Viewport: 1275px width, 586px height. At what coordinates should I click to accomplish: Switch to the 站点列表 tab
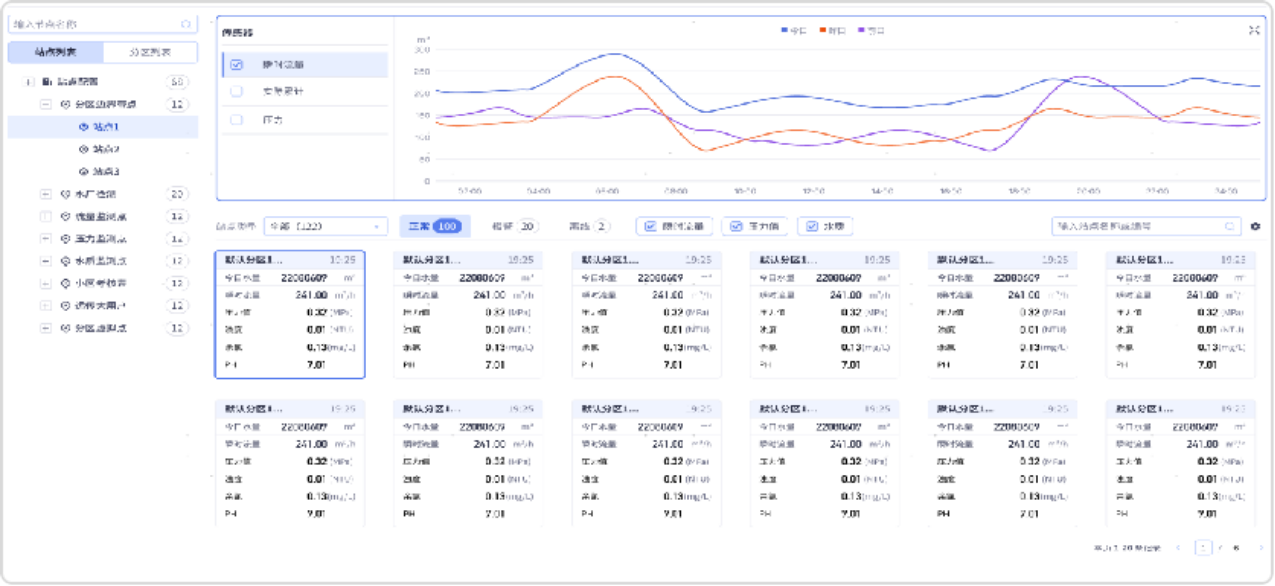tap(55, 52)
